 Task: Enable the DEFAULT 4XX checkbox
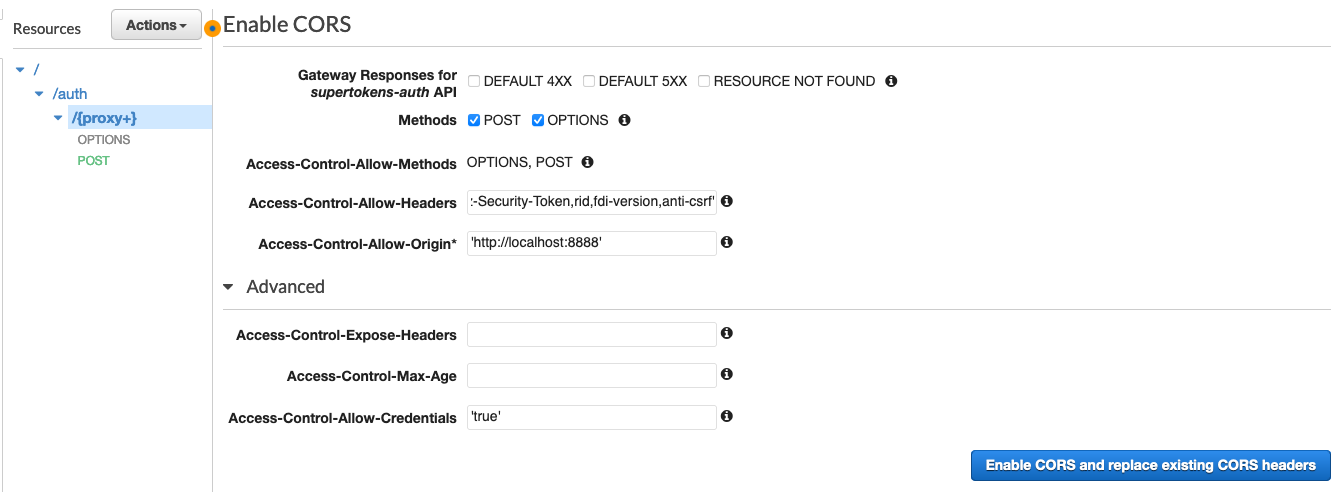[x=474, y=81]
